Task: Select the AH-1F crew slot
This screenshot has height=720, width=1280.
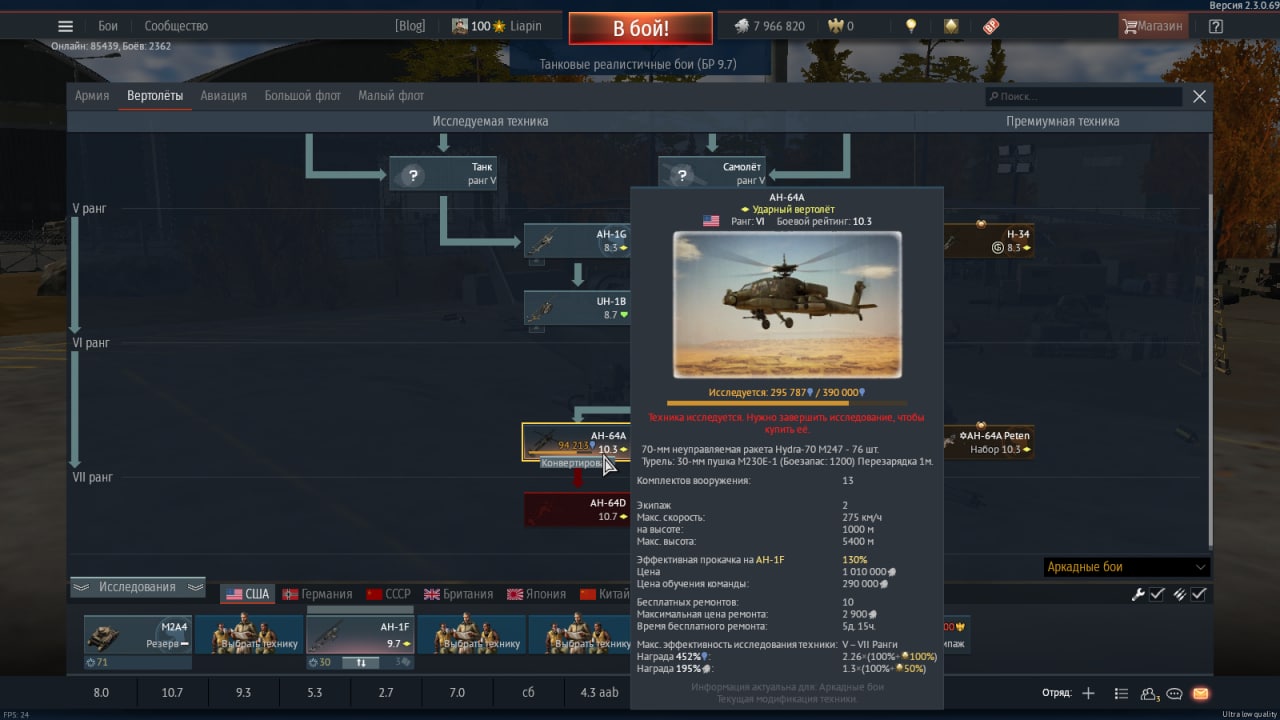Action: point(359,635)
